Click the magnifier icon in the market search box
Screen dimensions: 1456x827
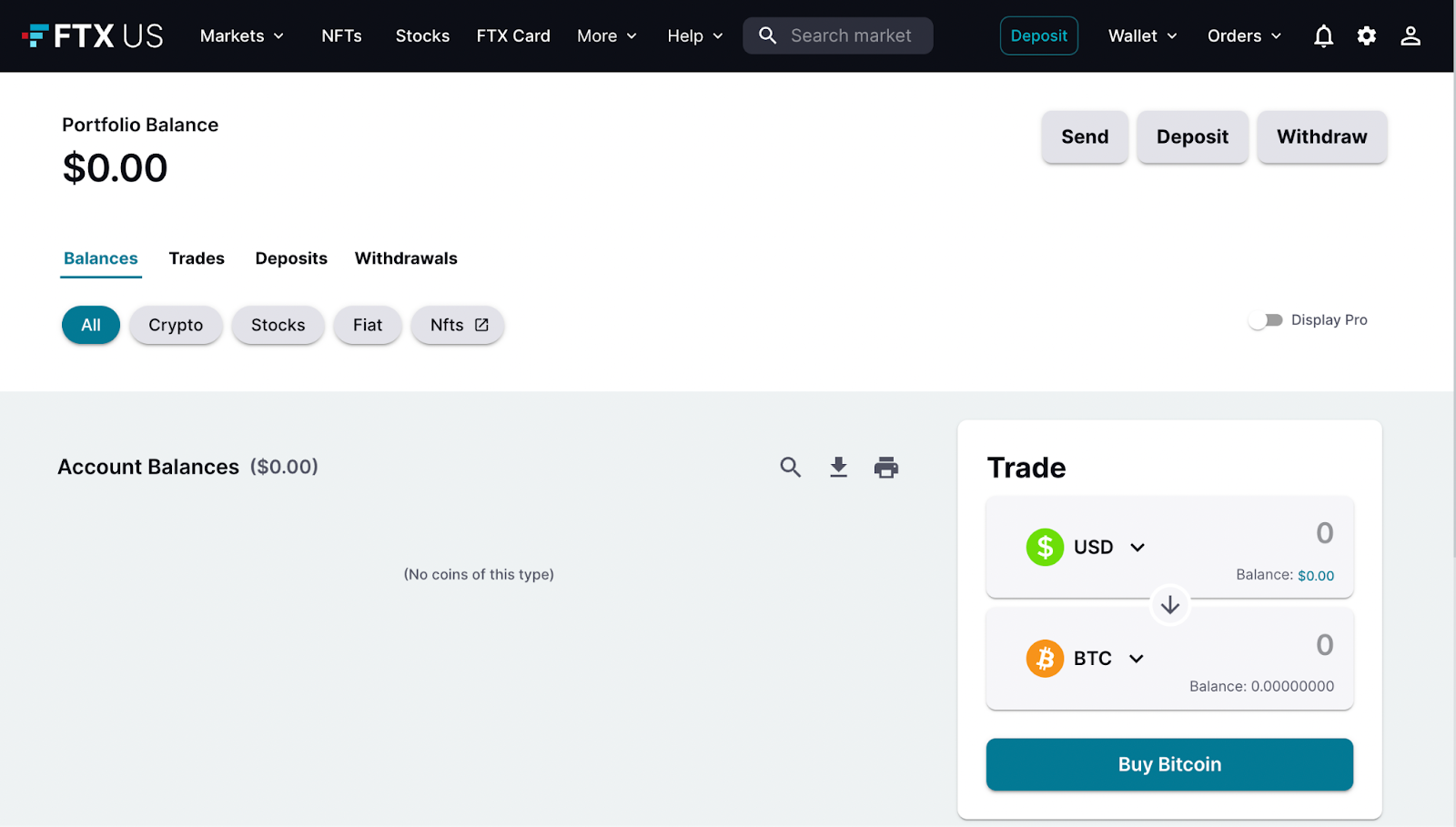pyautogui.click(x=767, y=35)
